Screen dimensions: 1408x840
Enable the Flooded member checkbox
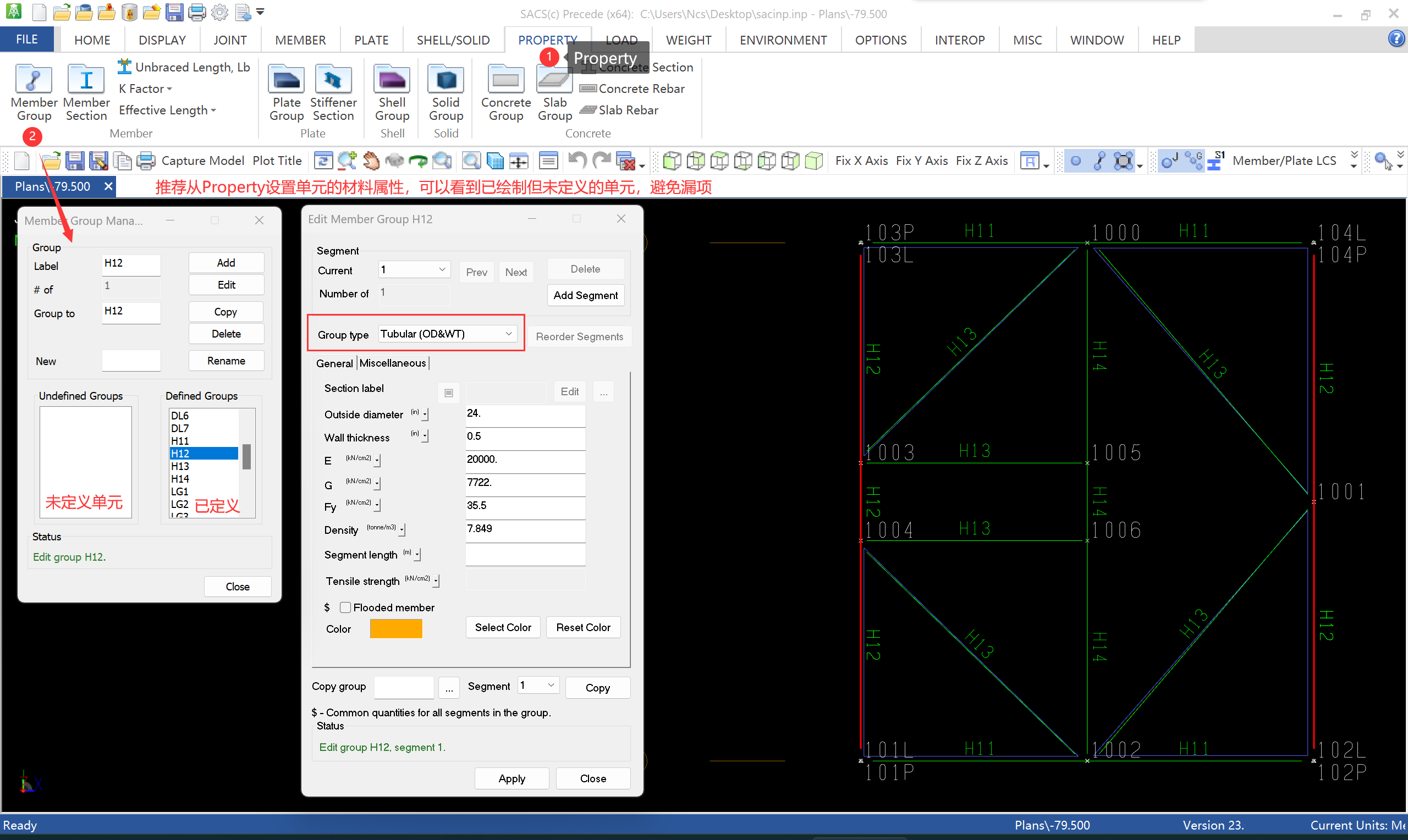tap(345, 607)
